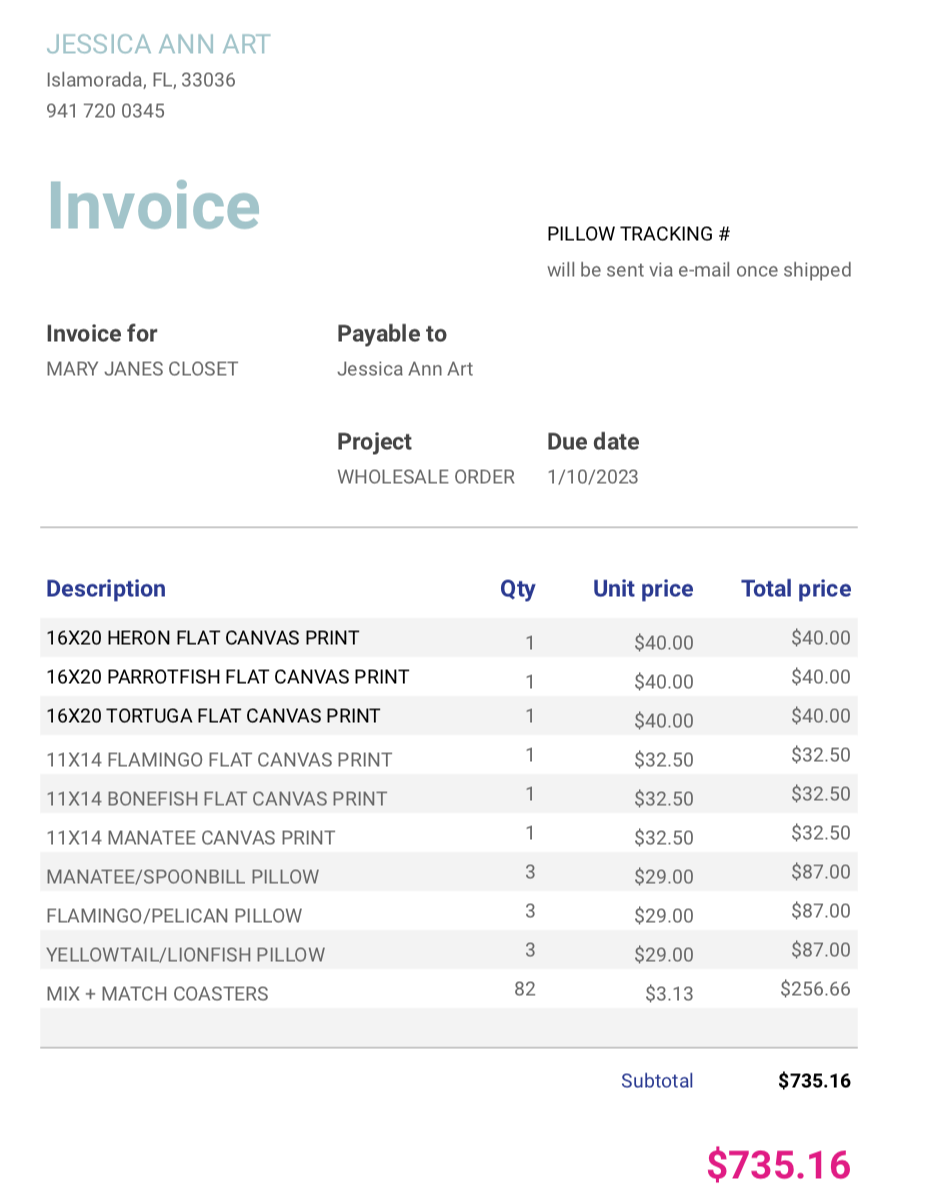The image size is (936, 1200).
Task: Click the pink $735.16 grand total
Action: 779,1164
